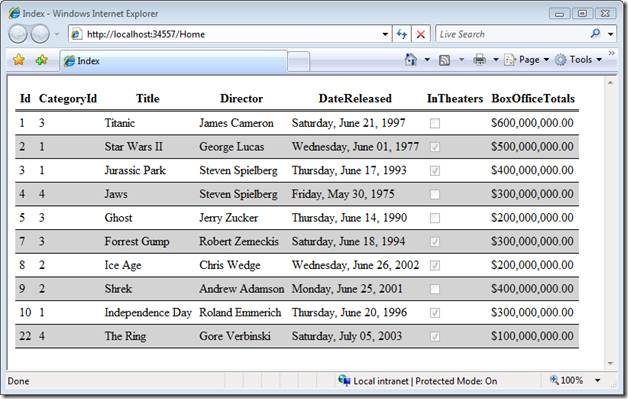This screenshot has width=628, height=399.
Task: Print the page using printer icon
Action: coord(479,60)
